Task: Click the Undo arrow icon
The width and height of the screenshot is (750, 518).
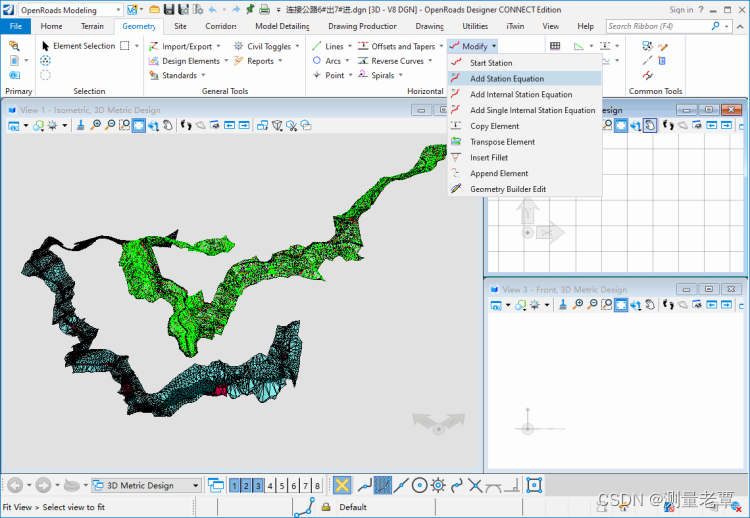Action: 213,9
